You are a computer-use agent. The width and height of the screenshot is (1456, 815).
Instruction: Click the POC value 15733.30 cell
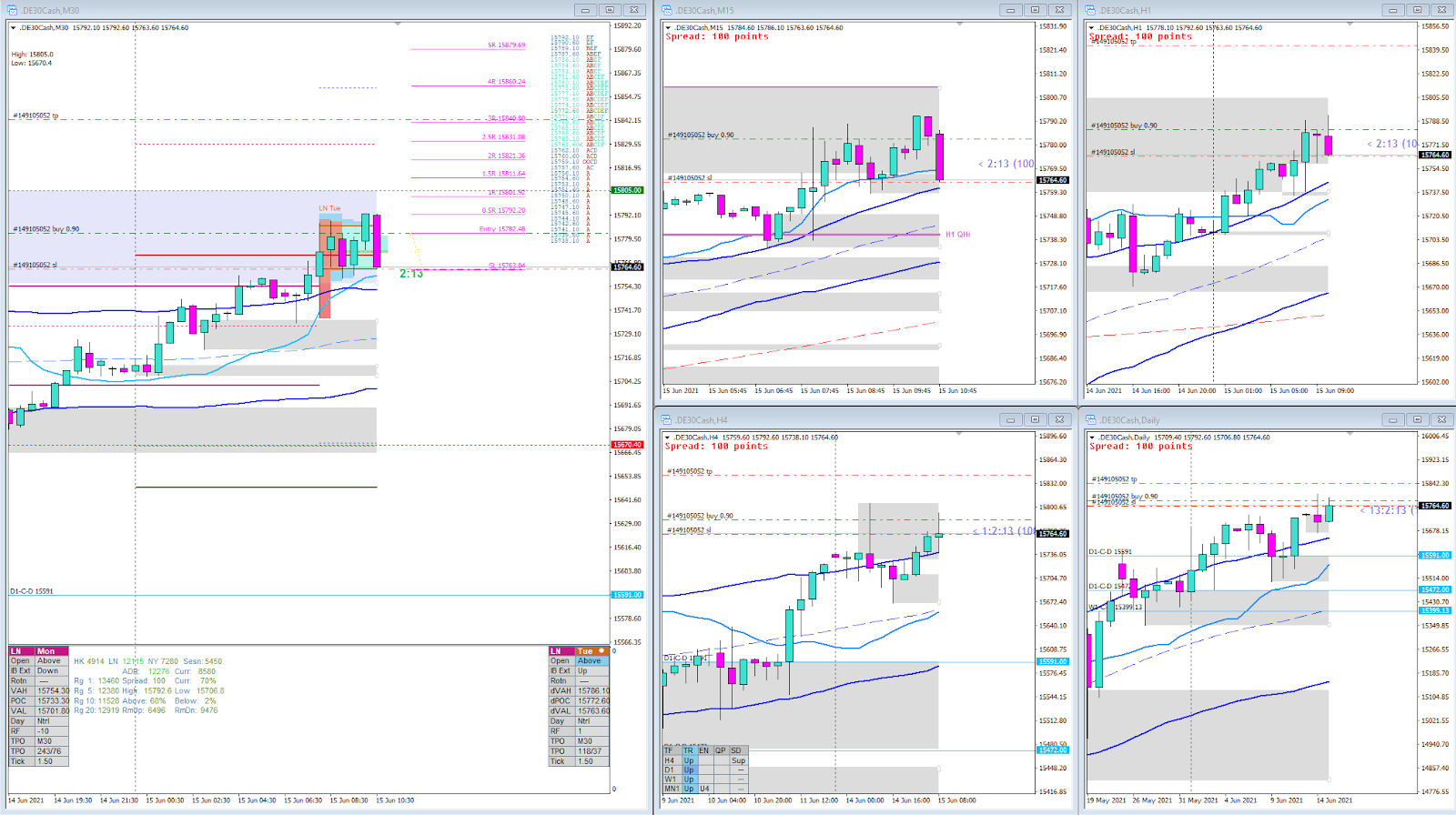52,701
